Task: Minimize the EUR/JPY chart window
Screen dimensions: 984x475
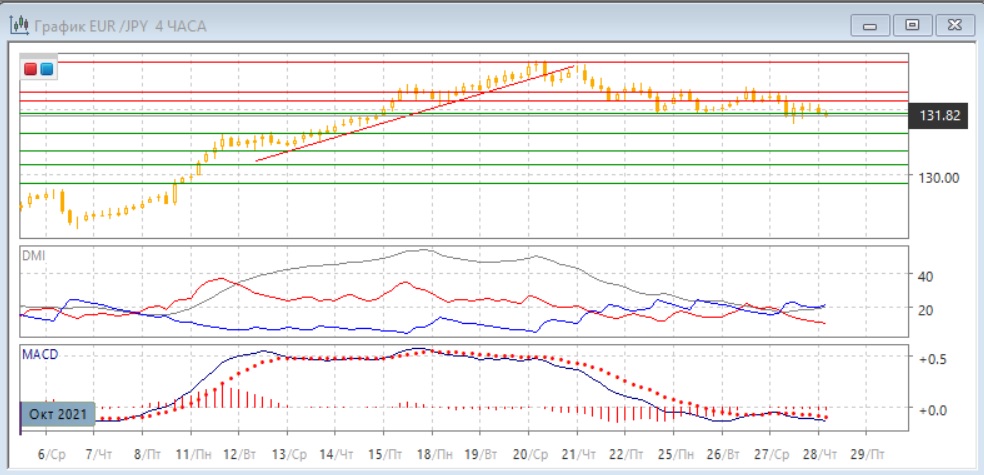Action: click(871, 25)
